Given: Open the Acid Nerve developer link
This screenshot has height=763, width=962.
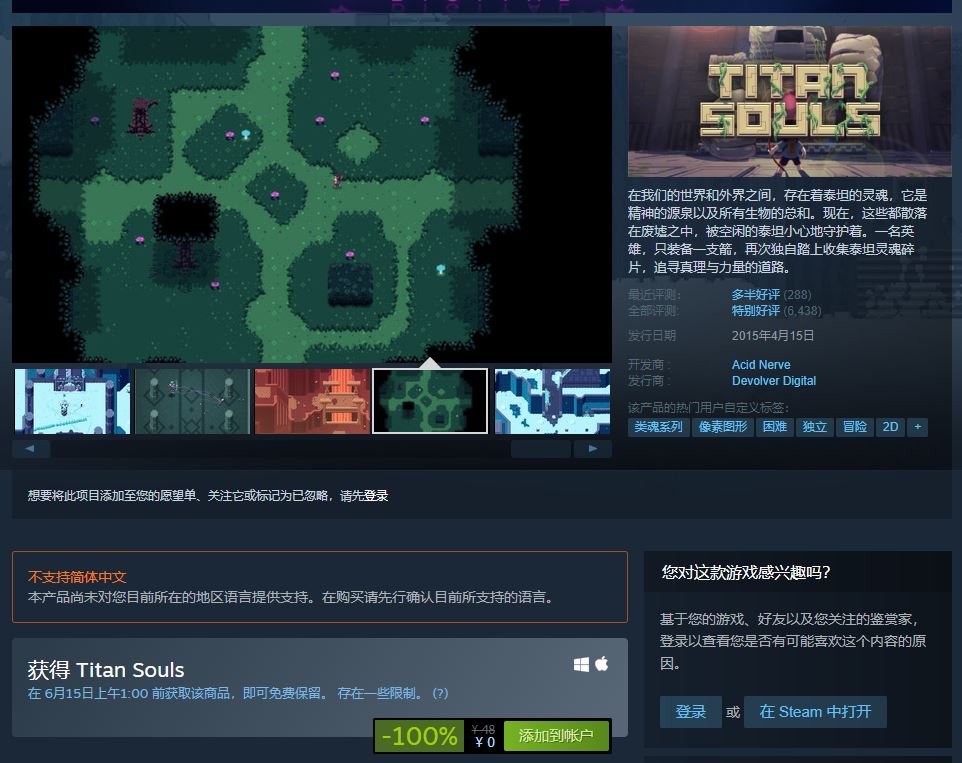Looking at the screenshot, I should pos(761,365).
